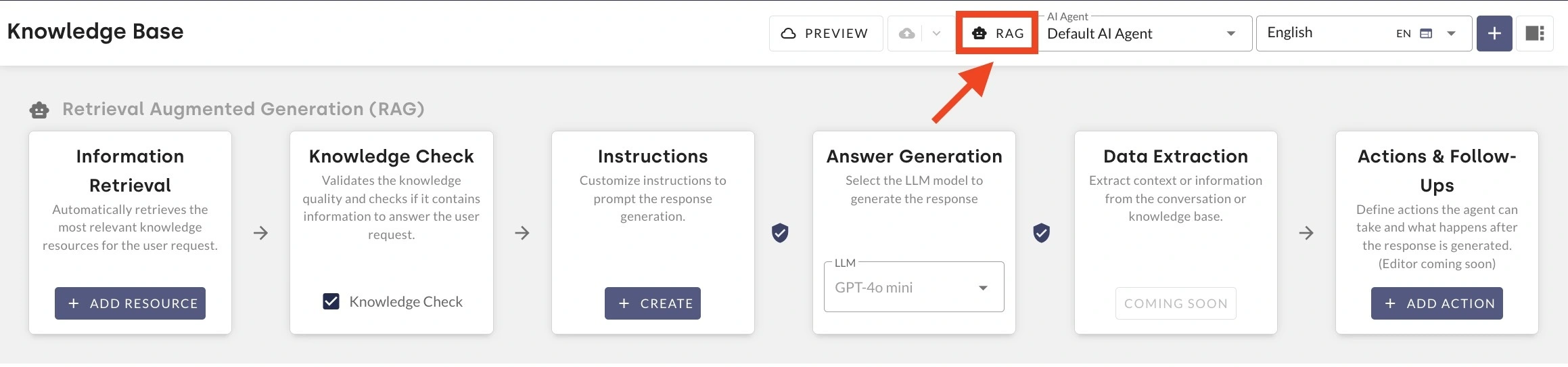Expand the chevron next to cloud upload

pyautogui.click(x=936, y=33)
